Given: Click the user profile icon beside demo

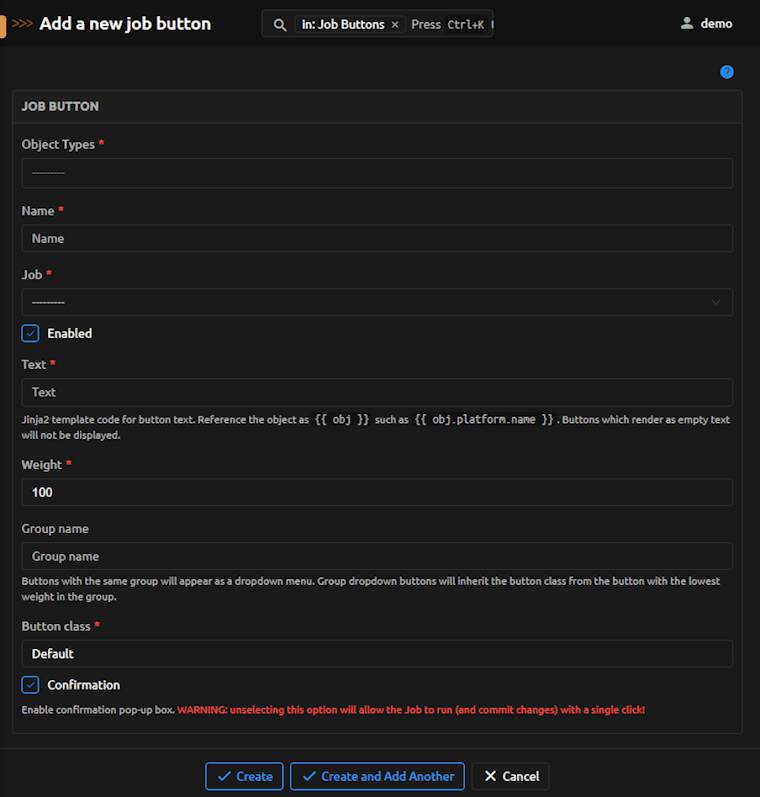Looking at the screenshot, I should (687, 23).
